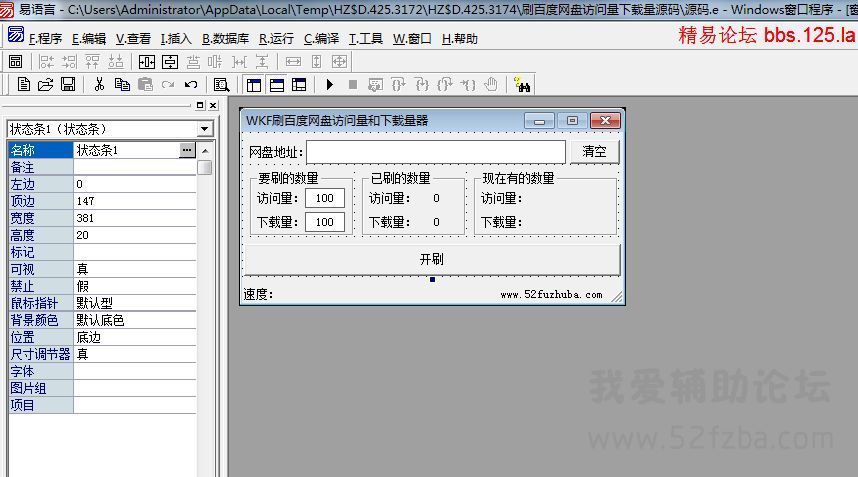Open the I.插入 menu
The image size is (858, 477).
pos(176,39)
